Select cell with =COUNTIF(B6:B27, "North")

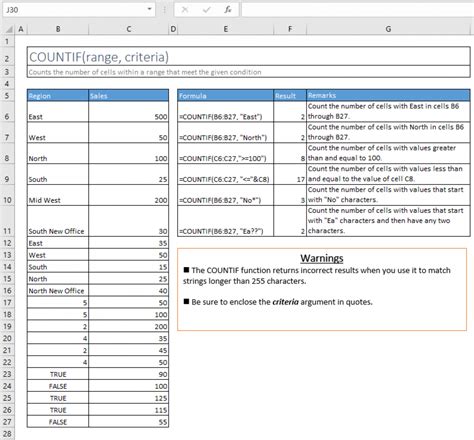point(226,133)
